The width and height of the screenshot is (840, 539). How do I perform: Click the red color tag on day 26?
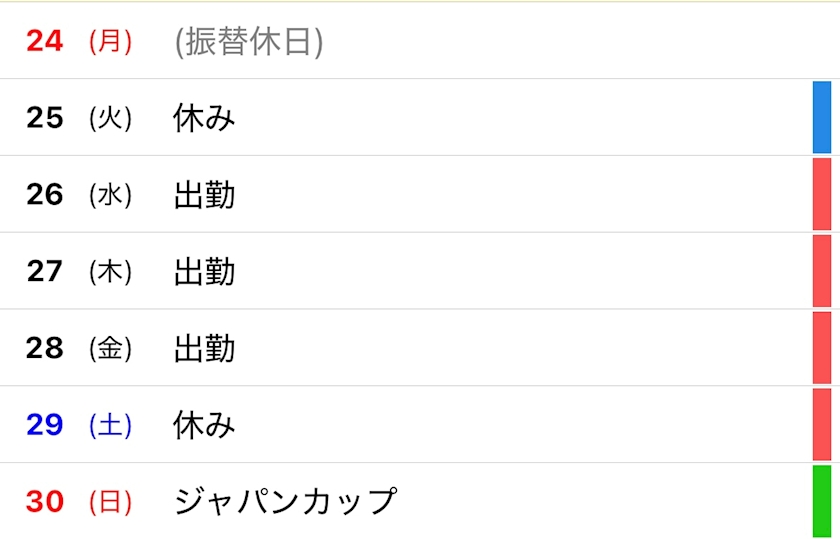click(822, 195)
